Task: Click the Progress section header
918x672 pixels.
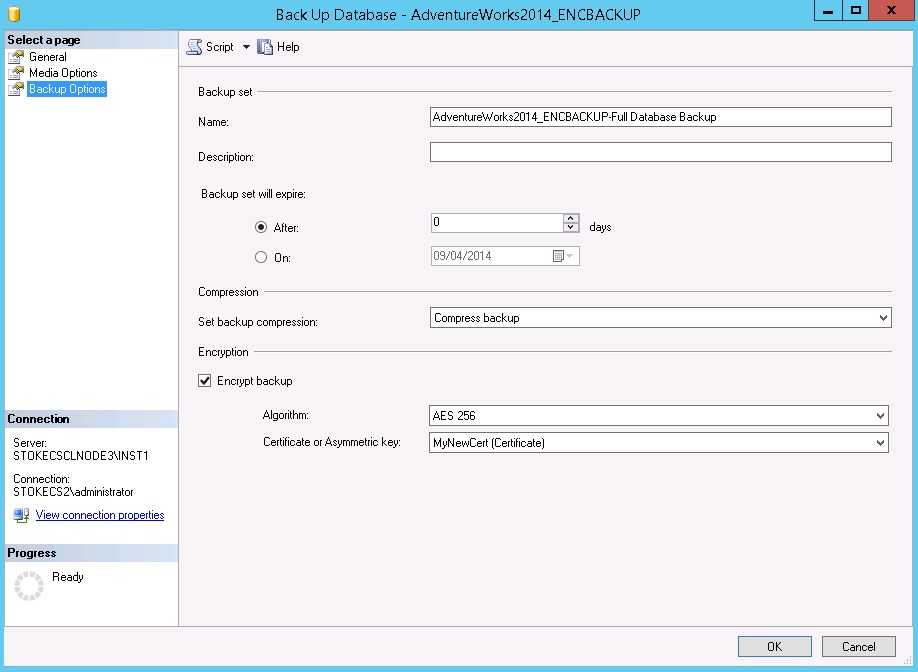Action: point(91,553)
